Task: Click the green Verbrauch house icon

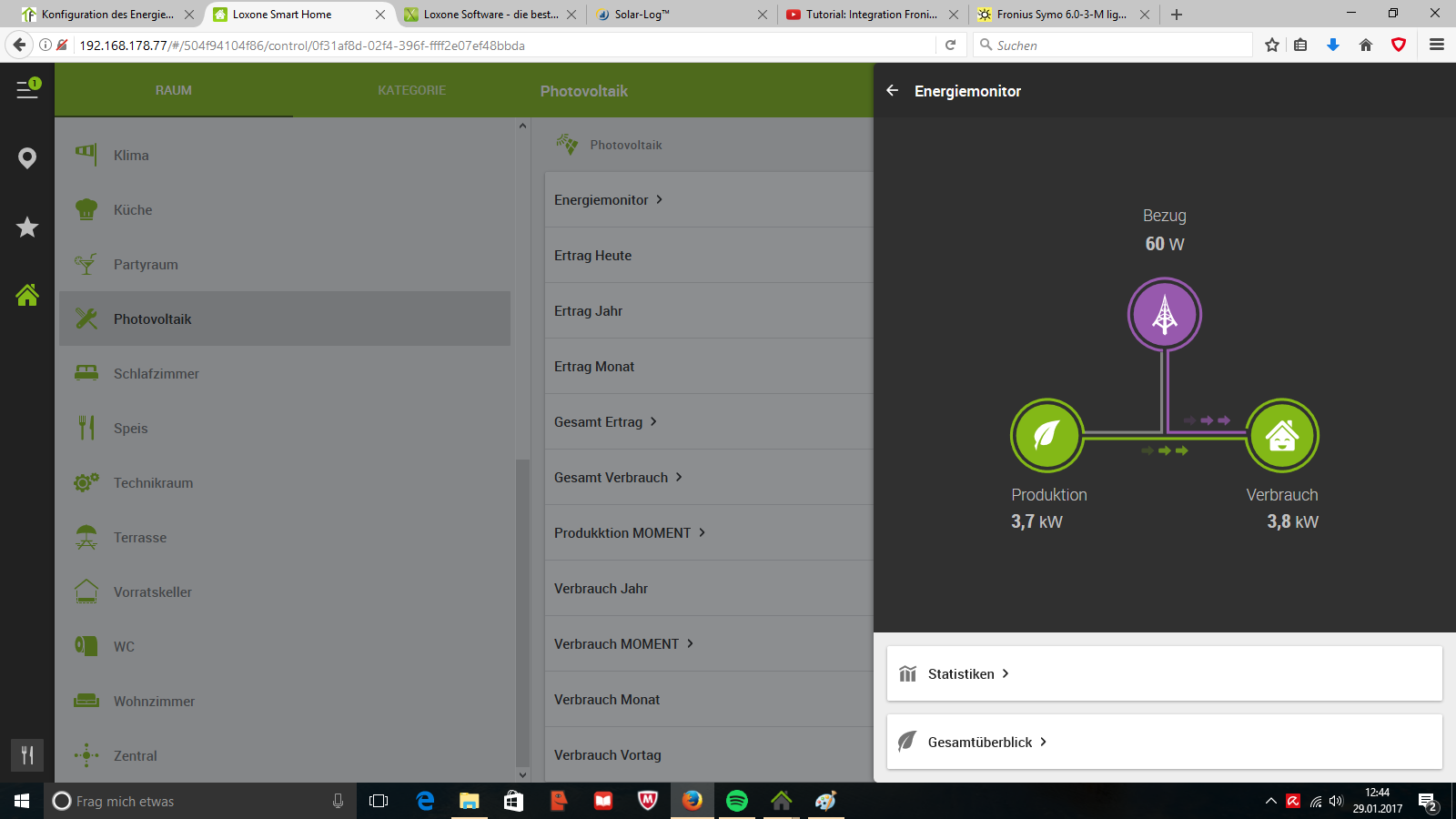Action: click(x=1282, y=435)
